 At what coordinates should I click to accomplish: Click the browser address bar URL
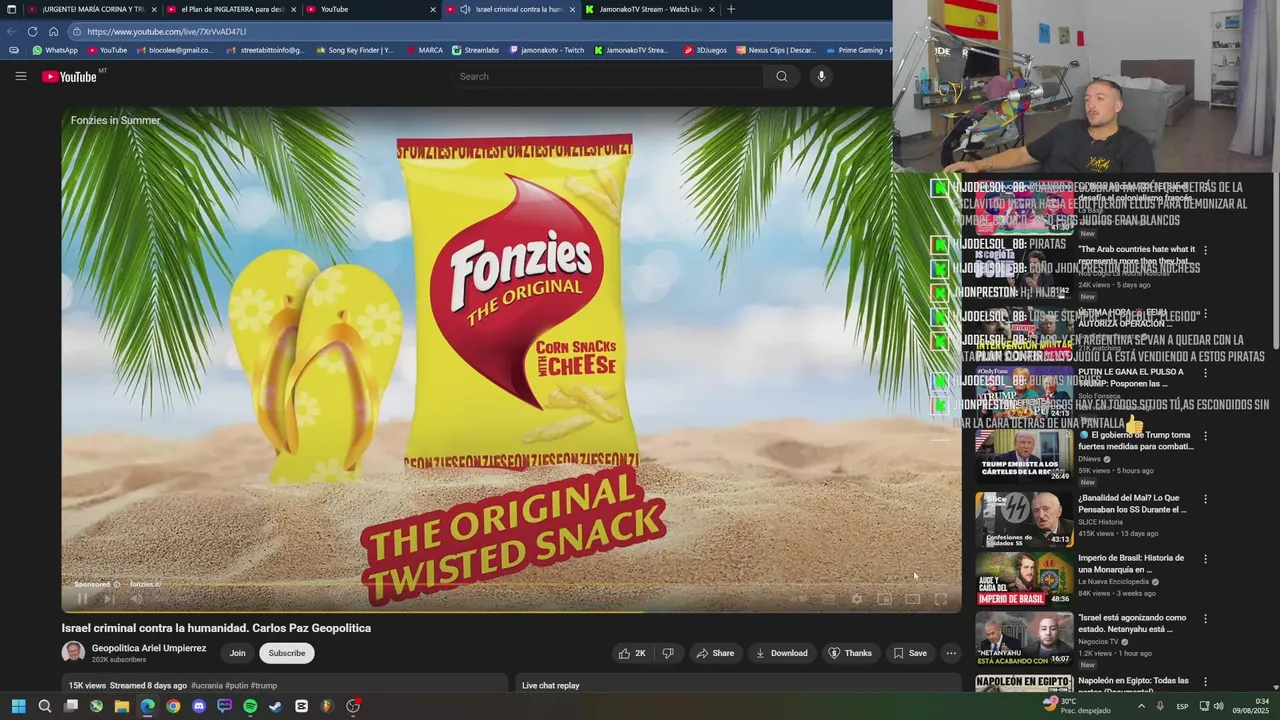coord(166,31)
